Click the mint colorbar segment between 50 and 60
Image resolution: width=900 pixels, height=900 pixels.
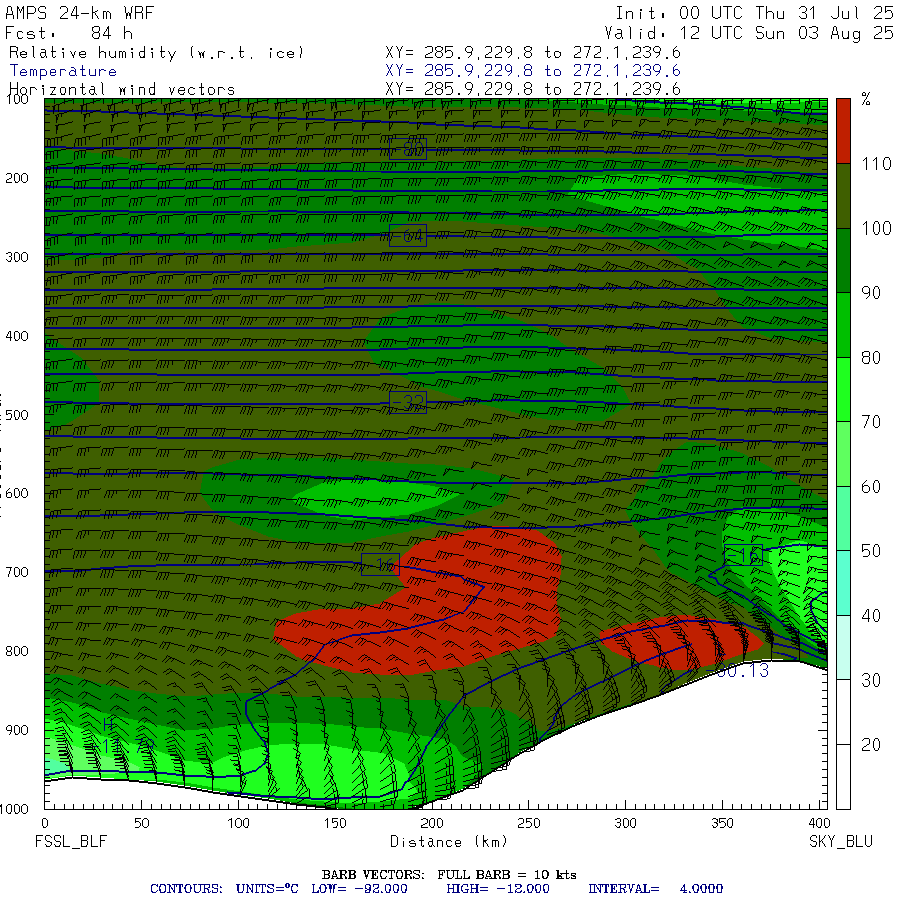click(843, 519)
